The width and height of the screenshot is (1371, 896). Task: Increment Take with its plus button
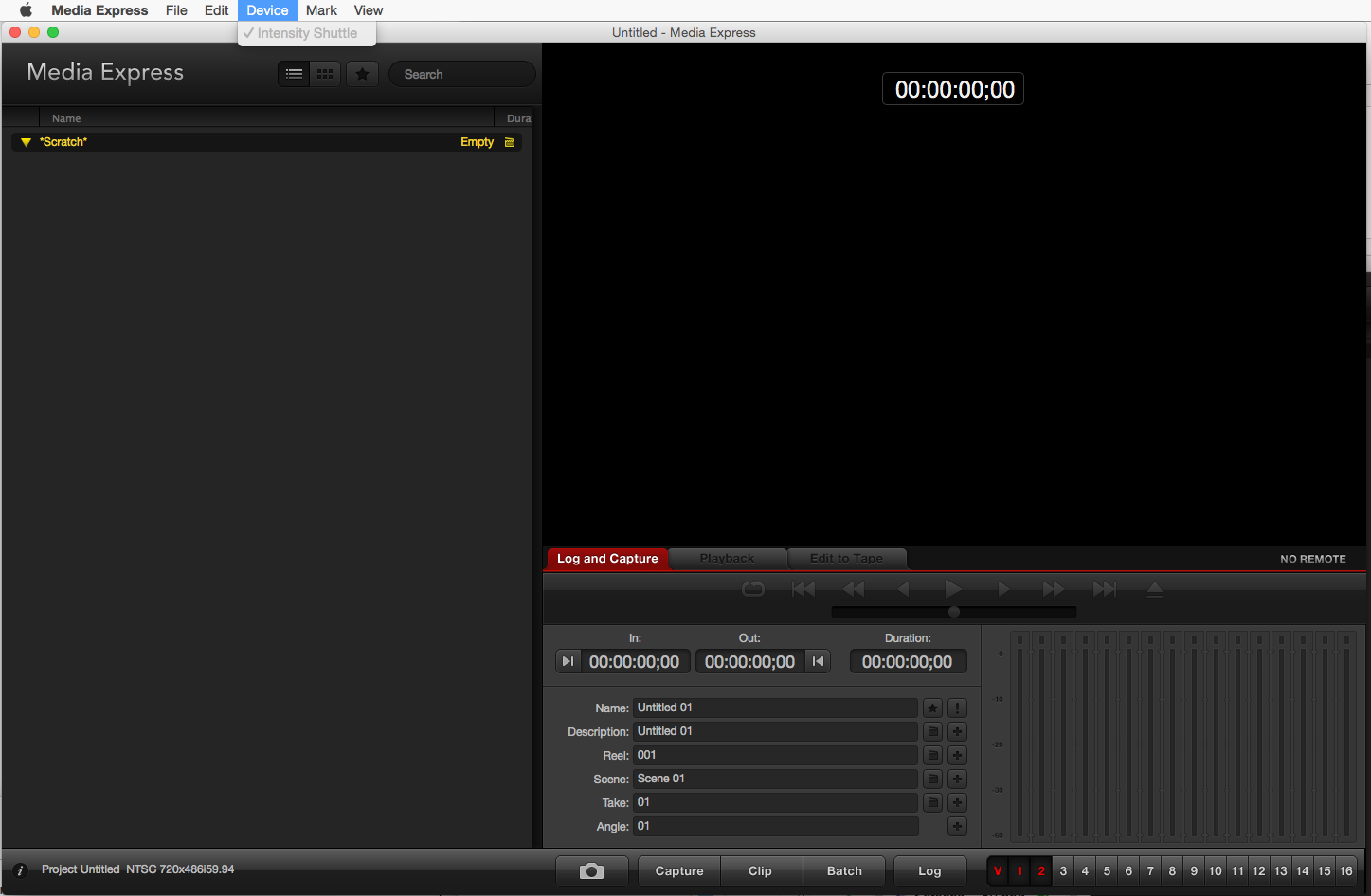tap(958, 802)
